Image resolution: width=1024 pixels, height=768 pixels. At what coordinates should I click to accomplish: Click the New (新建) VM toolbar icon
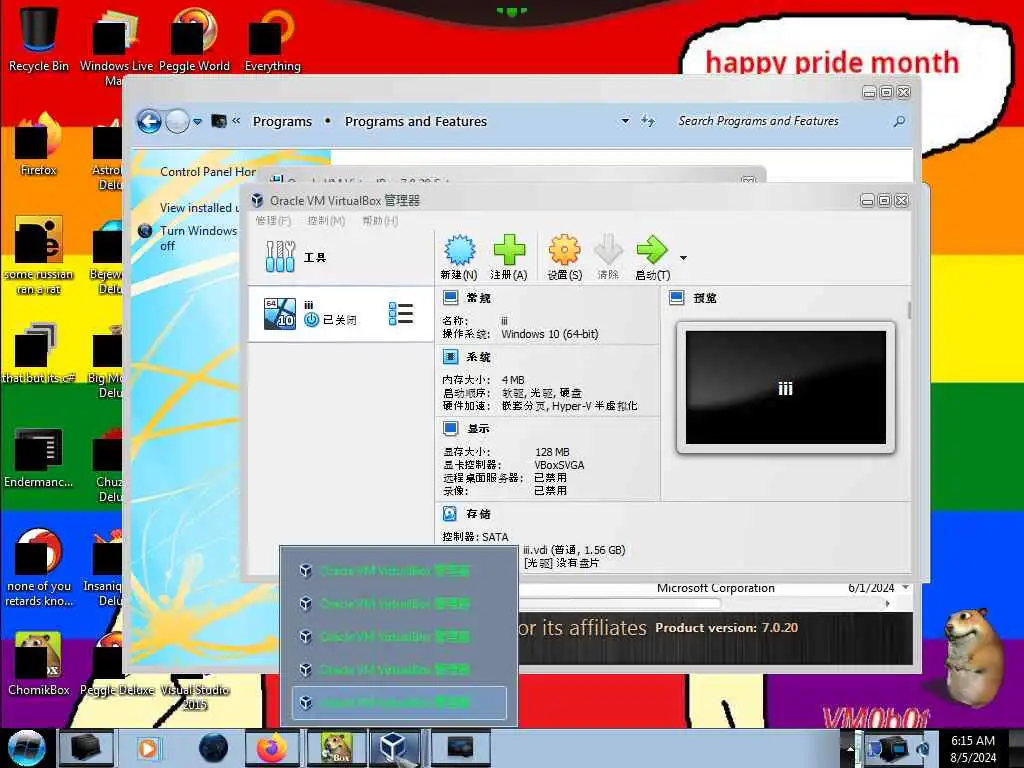459,249
